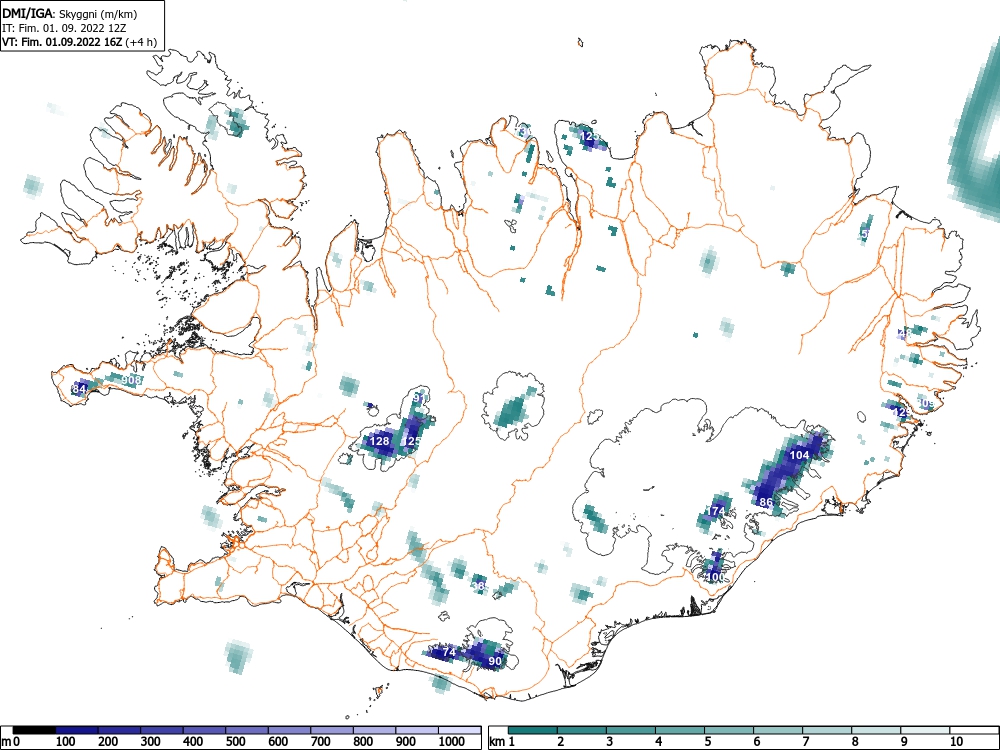Click the '74' visibility value on the map
The height and width of the screenshot is (750, 1000).
(449, 652)
